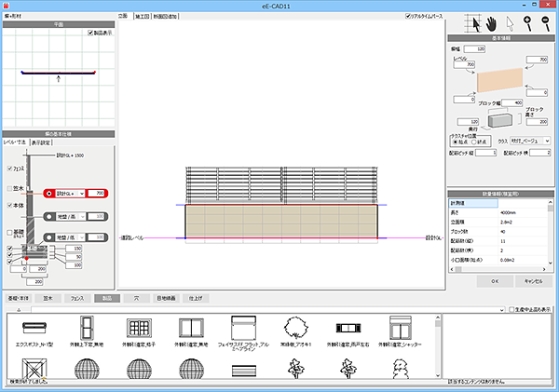This screenshot has height=392, width=559.
Task: Select the second sphere shrub thumbnail
Action: click(x=139, y=369)
